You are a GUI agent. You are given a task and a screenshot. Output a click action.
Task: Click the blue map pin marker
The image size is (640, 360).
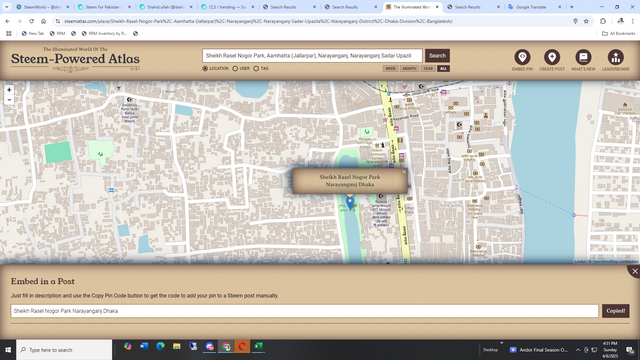350,202
